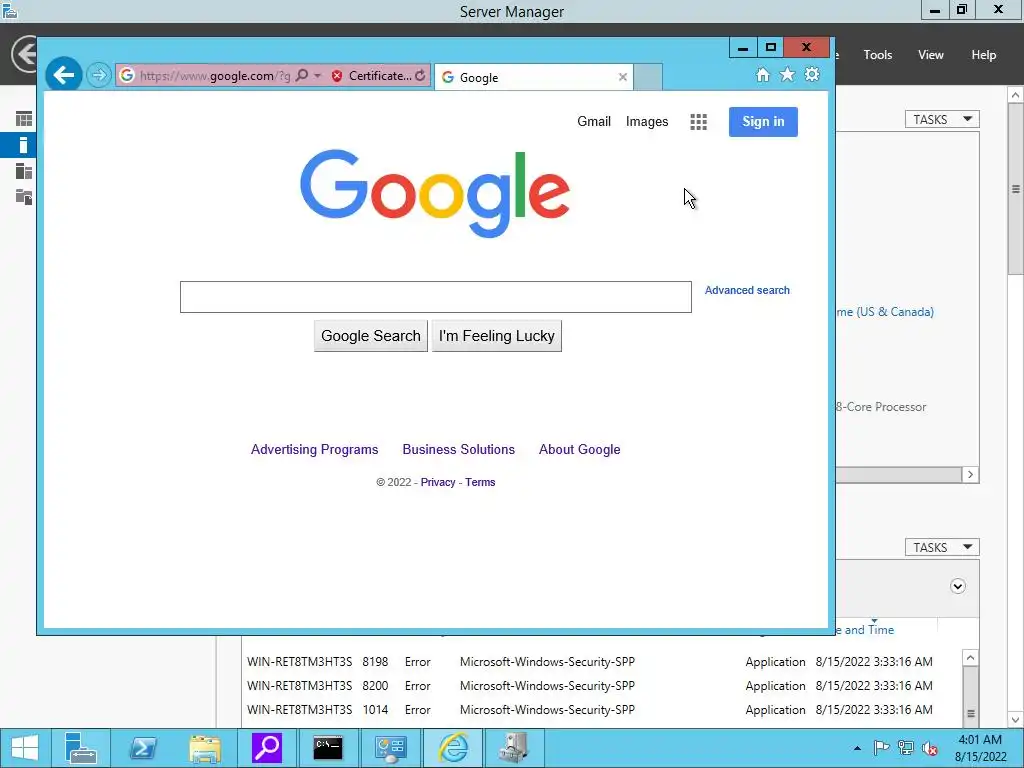Select All Servers icon in Server Manager sidebar

[24, 171]
